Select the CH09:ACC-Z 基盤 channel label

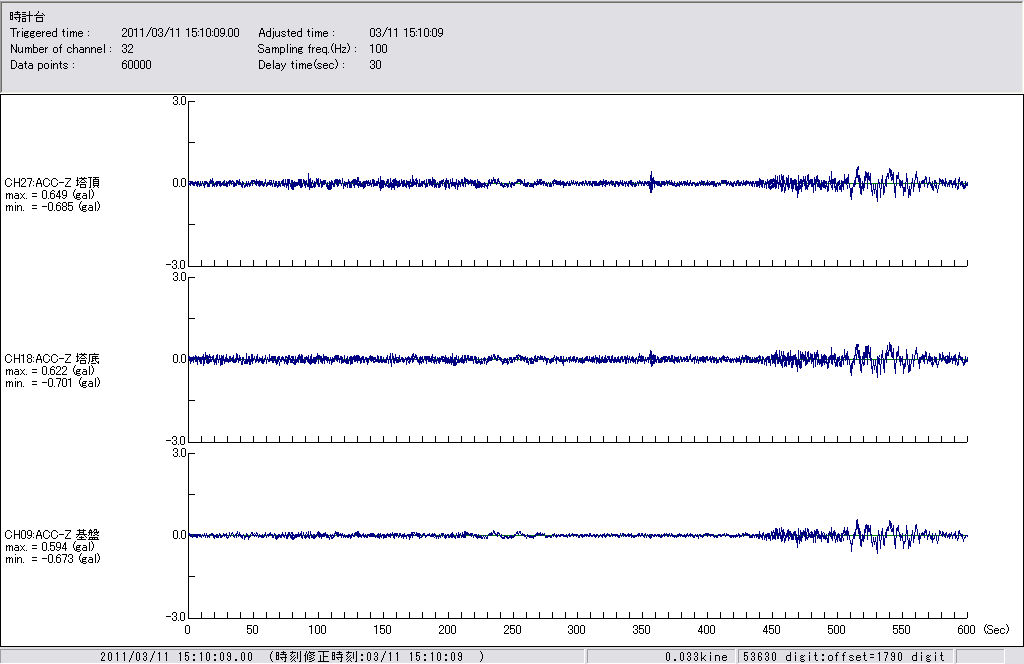pos(52,535)
